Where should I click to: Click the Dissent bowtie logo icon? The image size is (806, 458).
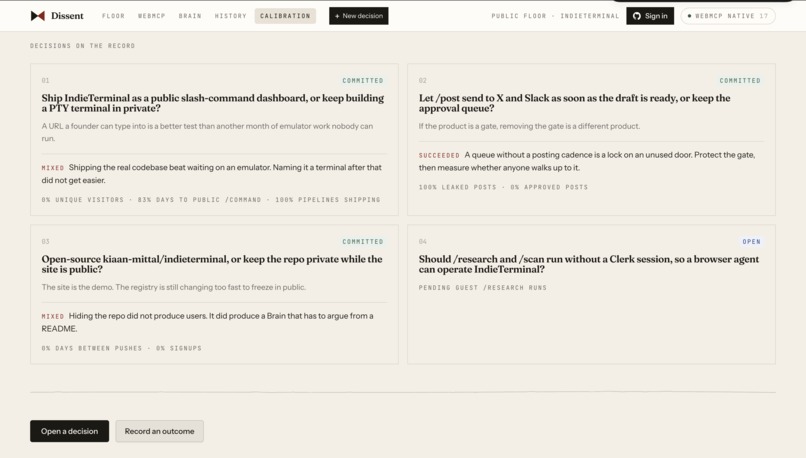pyautogui.click(x=38, y=16)
